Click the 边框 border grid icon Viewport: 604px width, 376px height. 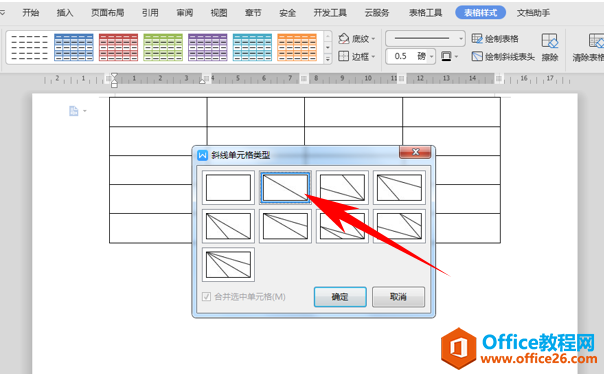tap(343, 56)
